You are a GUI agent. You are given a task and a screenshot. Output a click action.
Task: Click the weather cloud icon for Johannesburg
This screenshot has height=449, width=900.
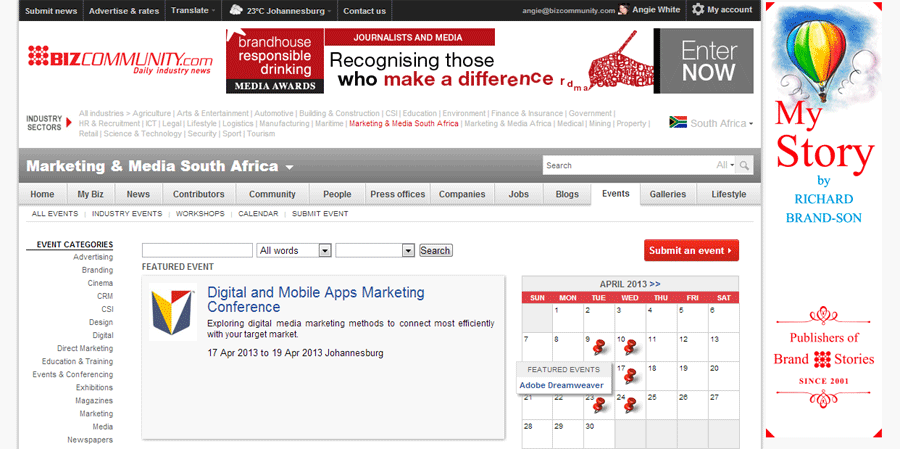[235, 10]
